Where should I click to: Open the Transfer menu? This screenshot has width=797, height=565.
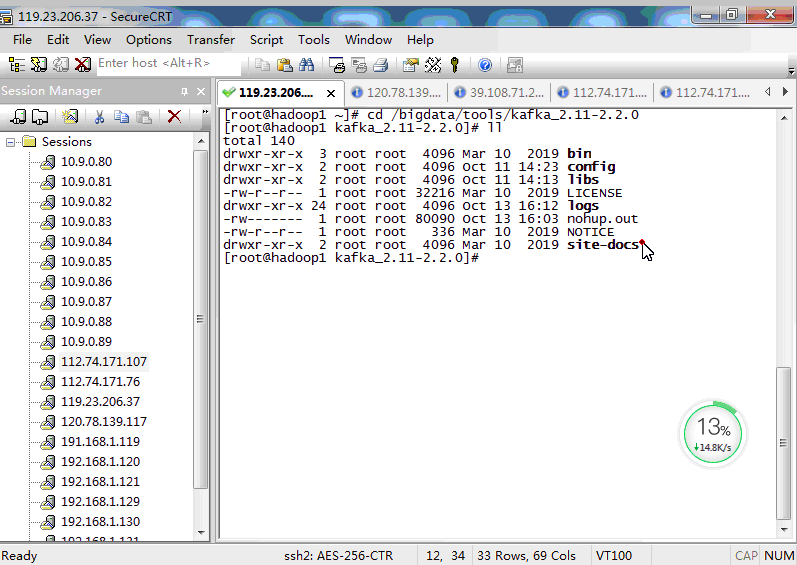[x=210, y=39]
